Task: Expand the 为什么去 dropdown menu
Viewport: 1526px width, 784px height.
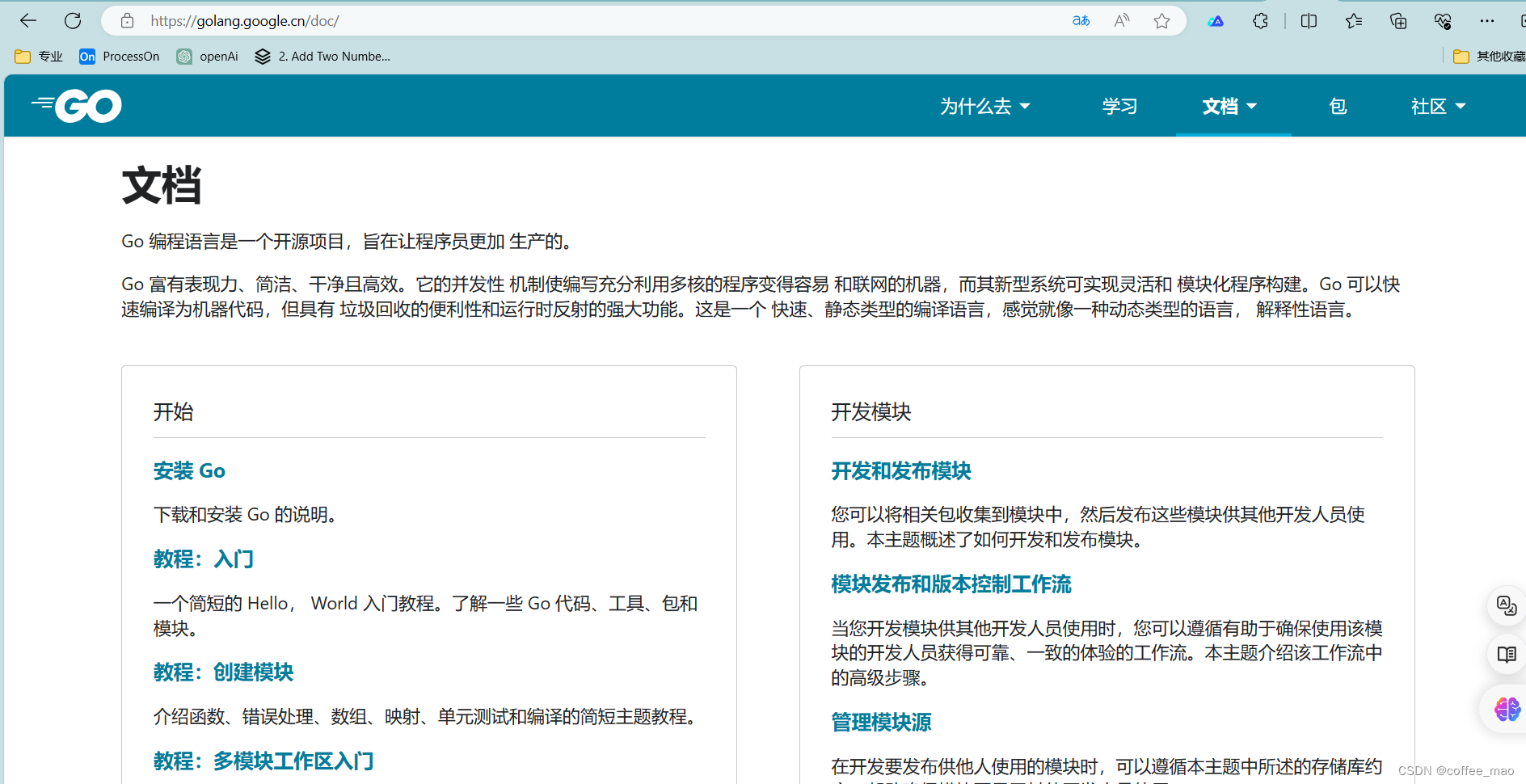Action: (985, 106)
